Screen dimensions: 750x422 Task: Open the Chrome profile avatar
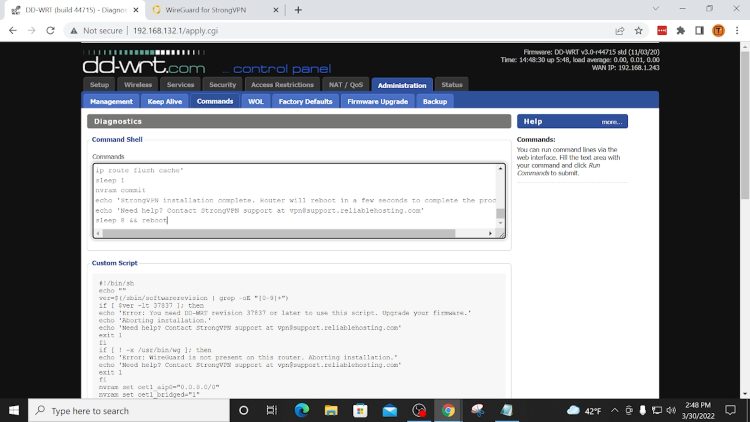point(718,31)
